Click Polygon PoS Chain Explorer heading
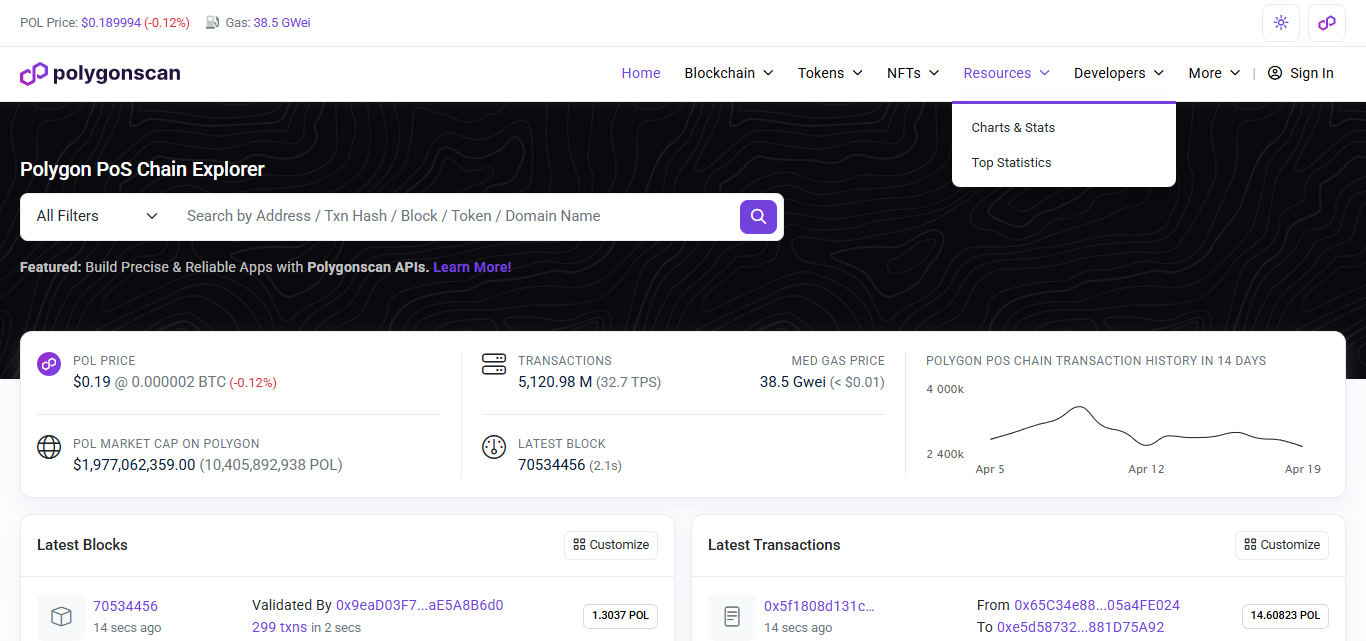Image resolution: width=1366 pixels, height=641 pixels. click(x=142, y=169)
